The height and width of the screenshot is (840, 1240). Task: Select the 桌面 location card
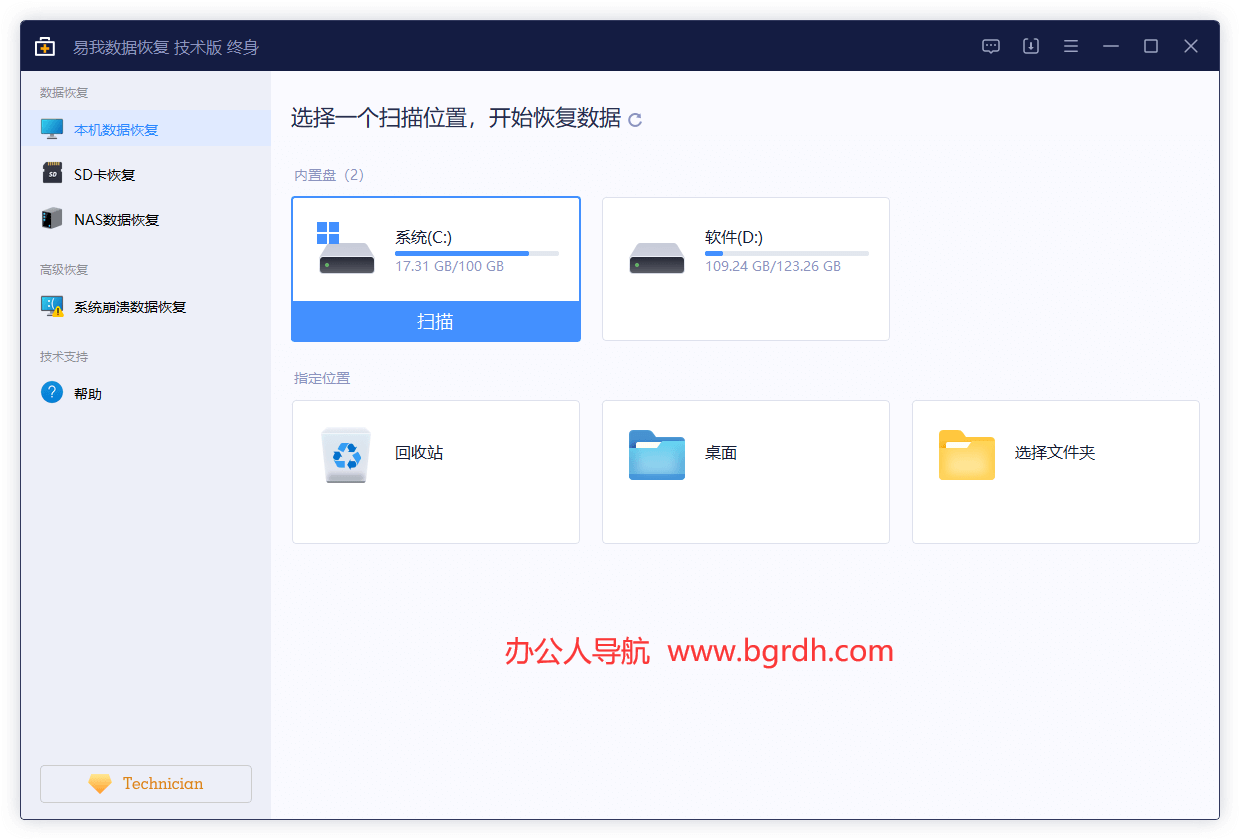pos(746,472)
